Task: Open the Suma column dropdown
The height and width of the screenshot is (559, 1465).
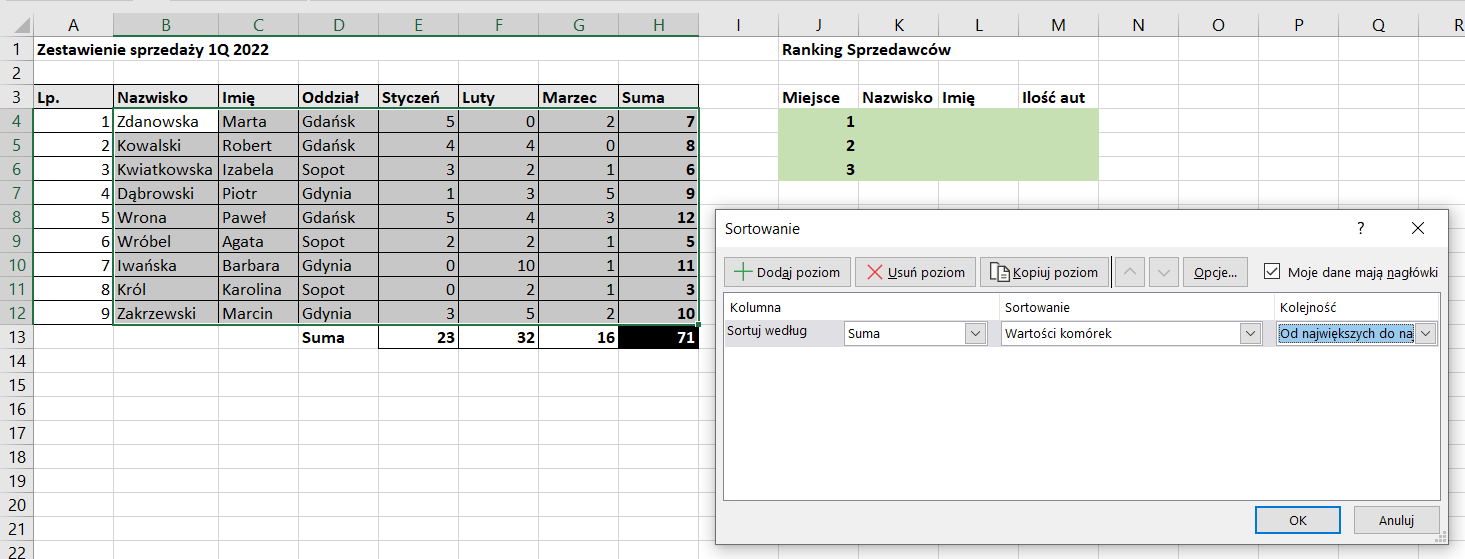Action: (976, 334)
